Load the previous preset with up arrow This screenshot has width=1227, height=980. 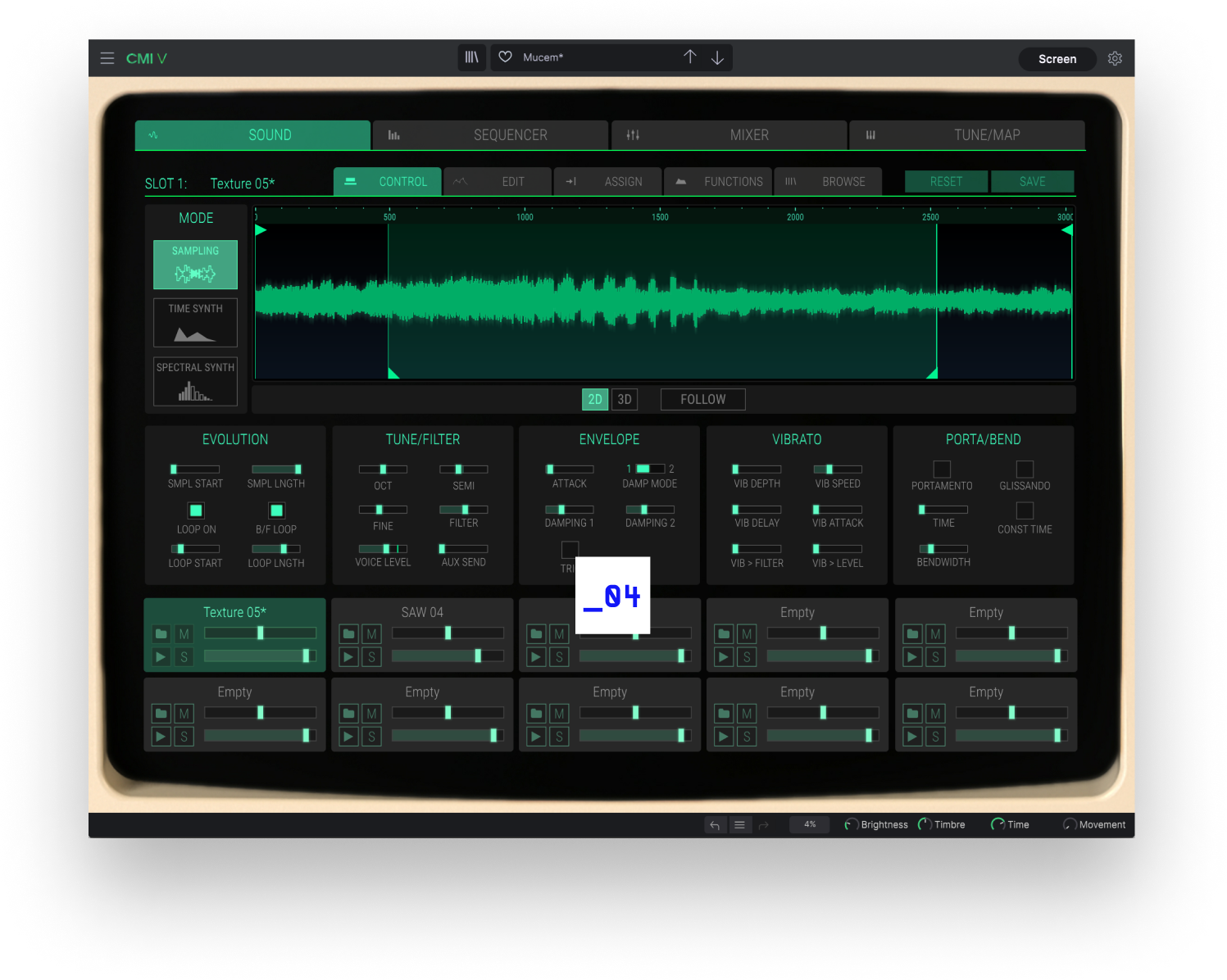pos(690,57)
